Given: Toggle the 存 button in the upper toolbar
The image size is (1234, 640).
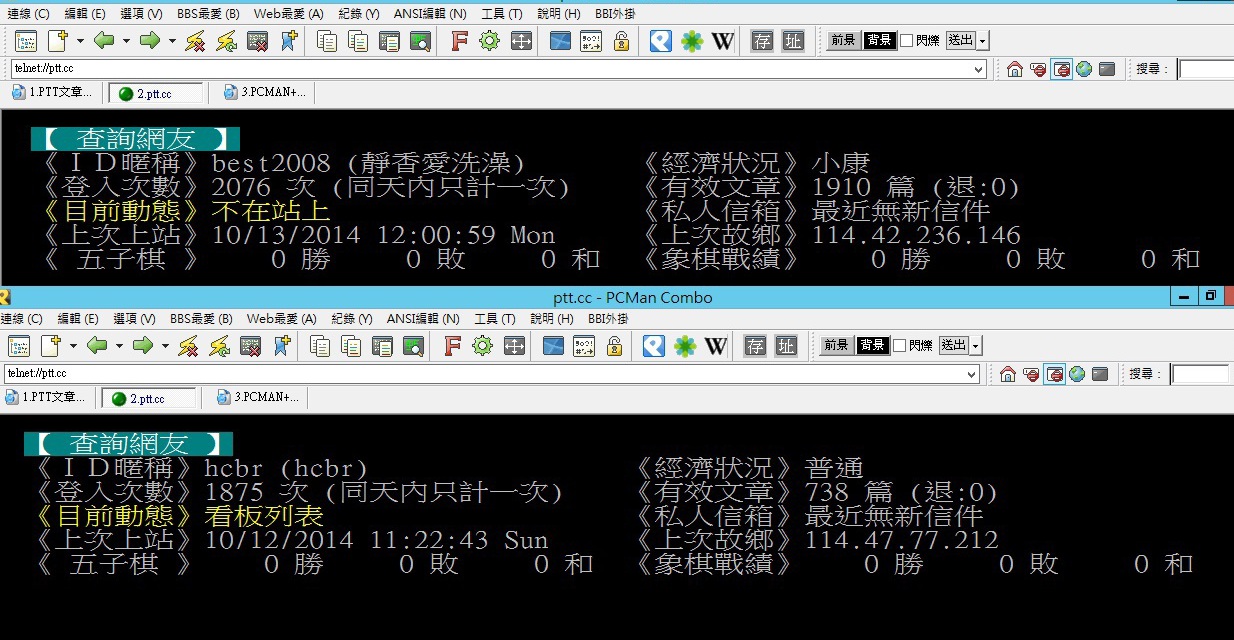Looking at the screenshot, I should [762, 41].
